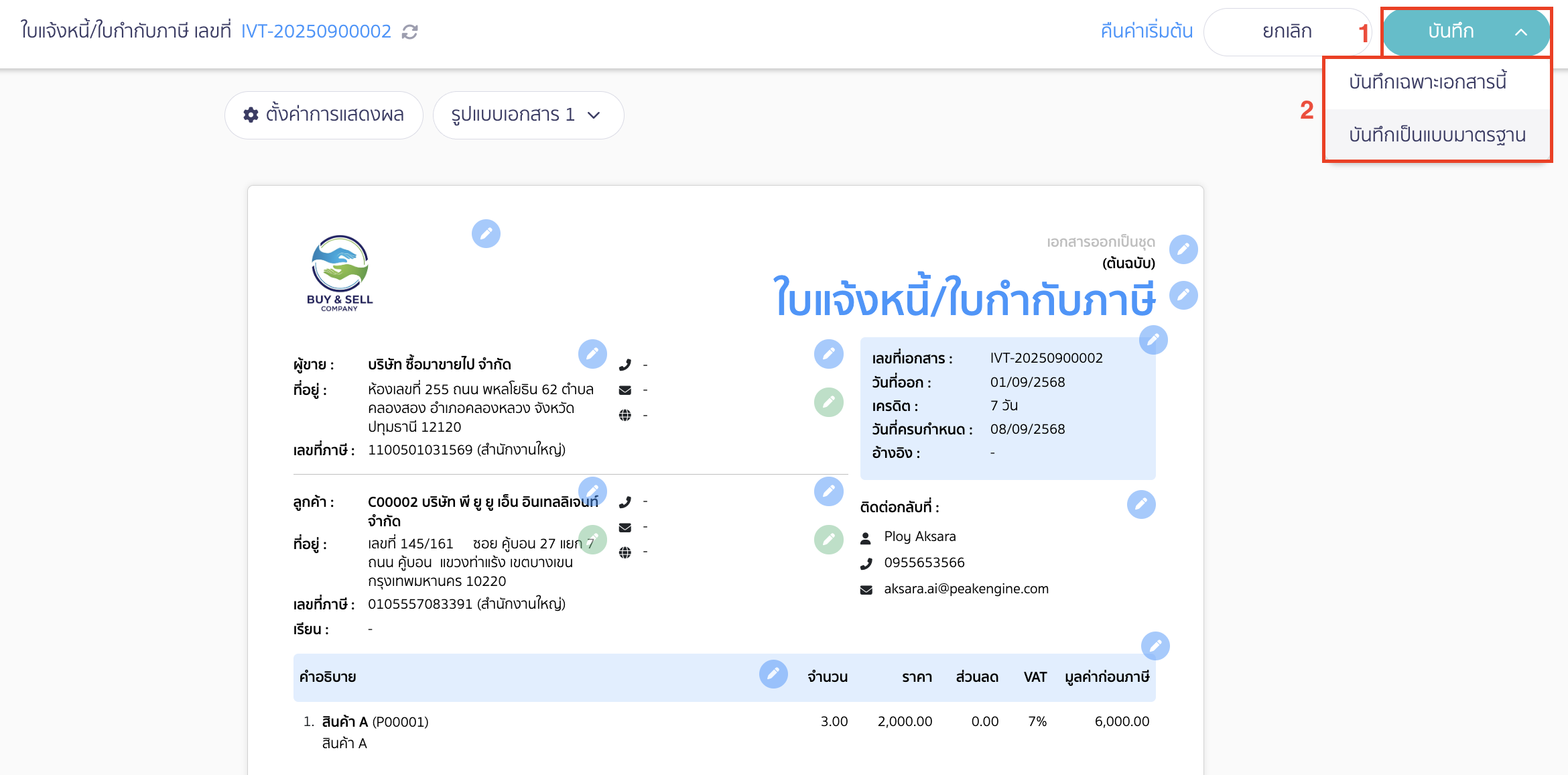Click the ยกเลิก cancel button
Image resolution: width=1568 pixels, height=775 pixels.
[x=1287, y=32]
